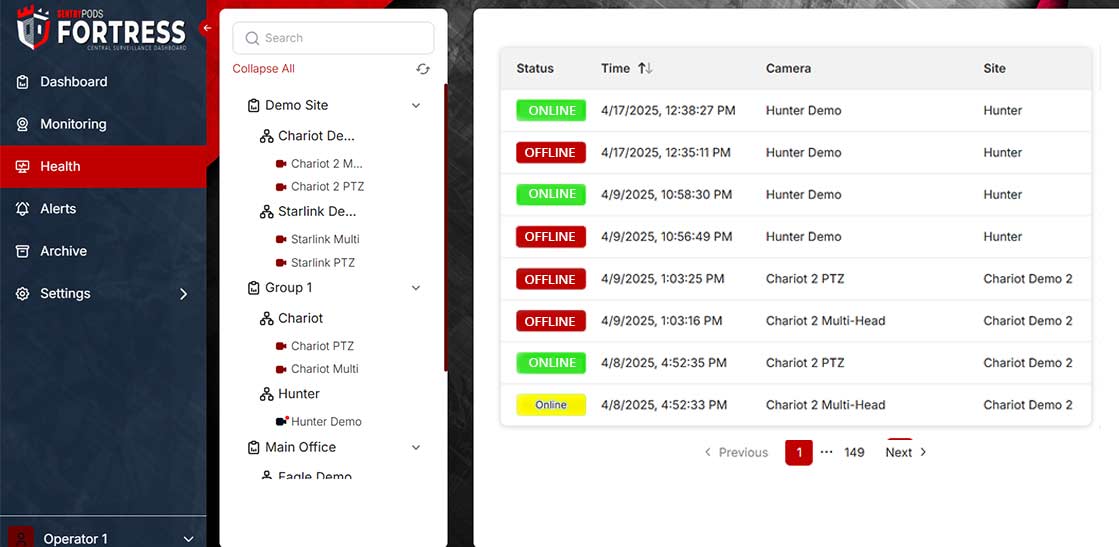Collapse the Group 1 tree node chevron
Screen dimensions: 1119x547
[416, 288]
